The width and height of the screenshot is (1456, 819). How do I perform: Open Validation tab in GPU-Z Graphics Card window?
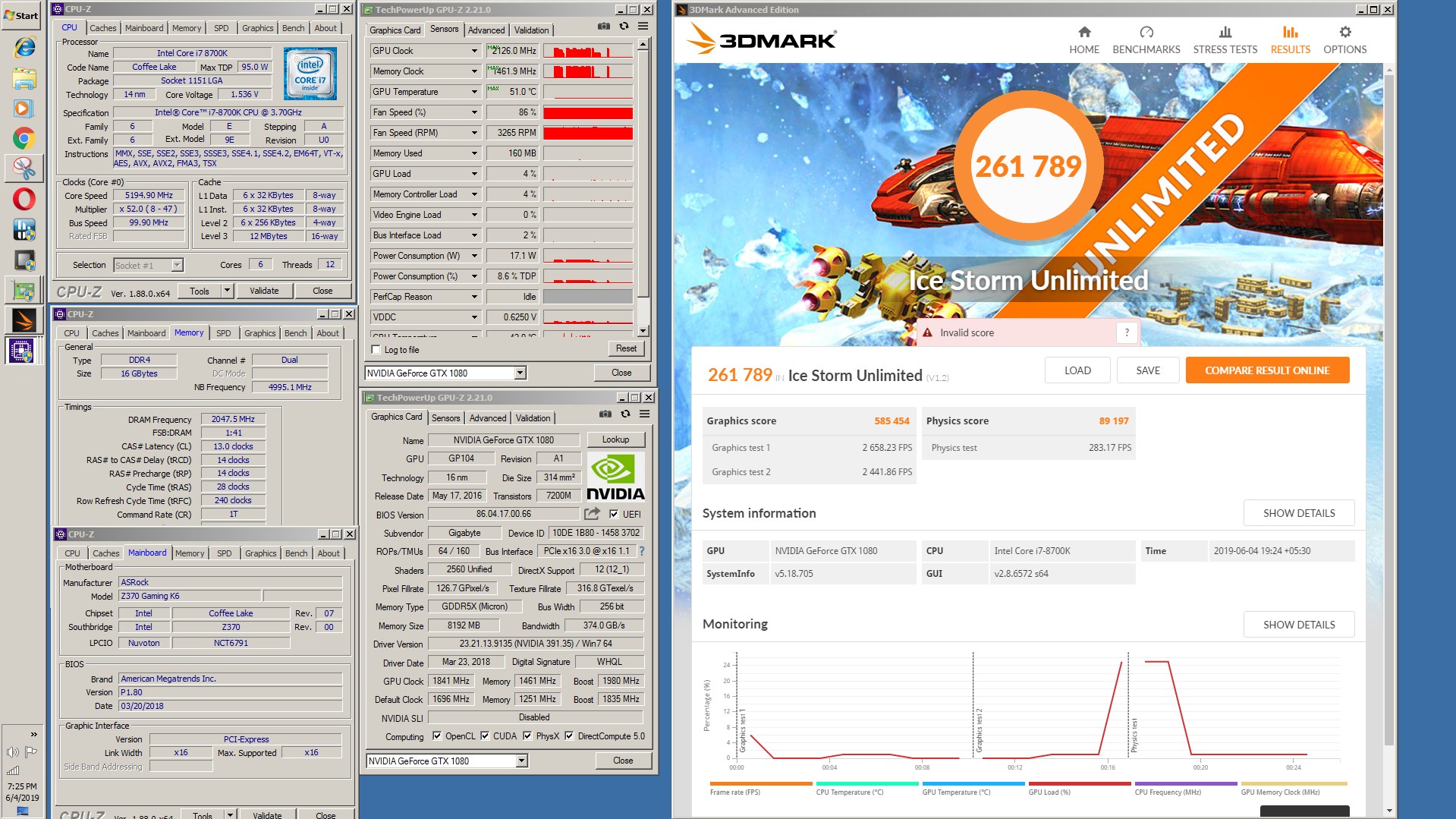(x=533, y=418)
